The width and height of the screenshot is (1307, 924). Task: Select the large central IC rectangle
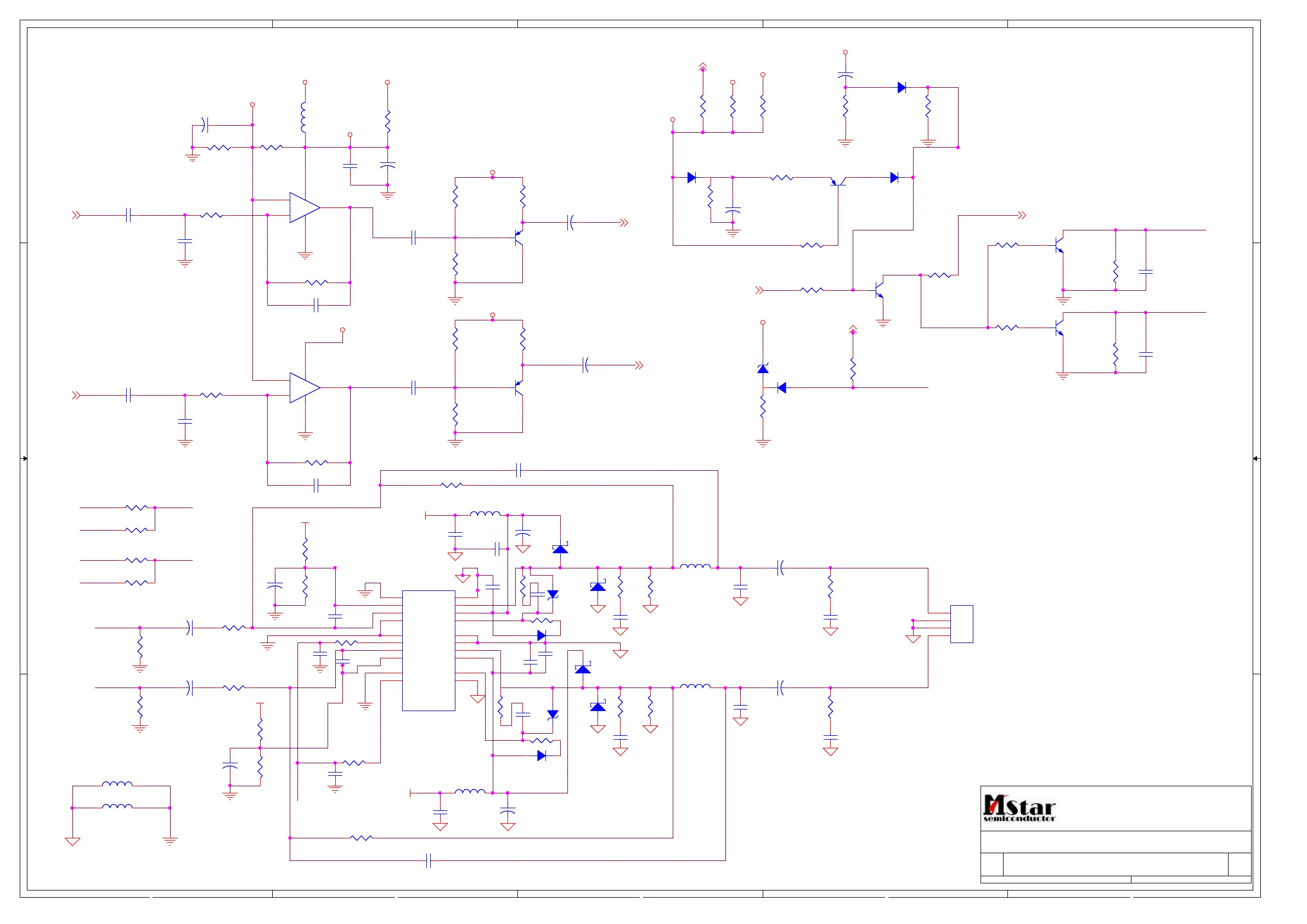(428, 650)
